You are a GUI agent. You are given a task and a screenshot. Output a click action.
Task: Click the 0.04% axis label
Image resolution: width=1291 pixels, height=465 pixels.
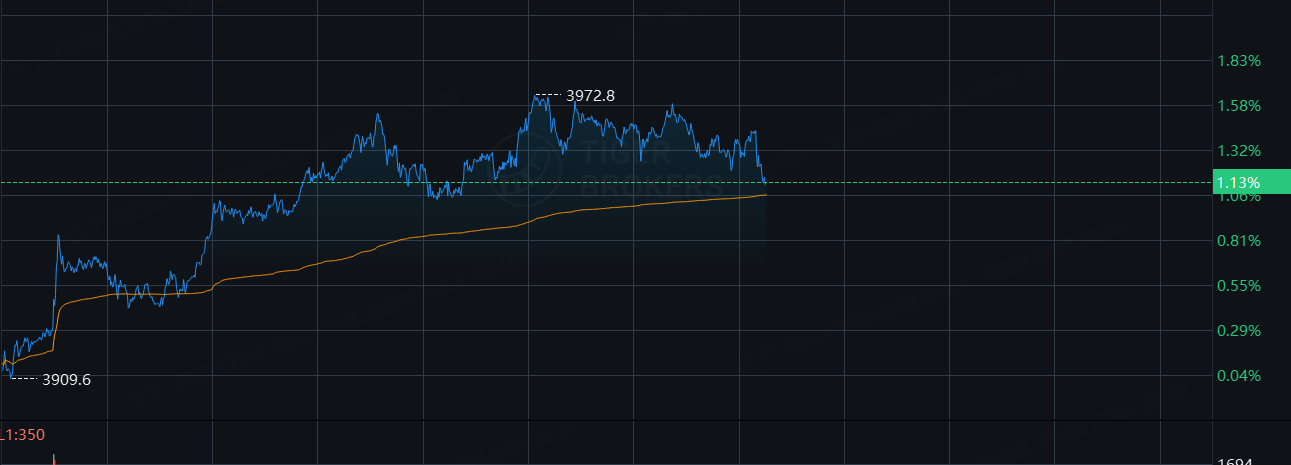[x=1238, y=376]
